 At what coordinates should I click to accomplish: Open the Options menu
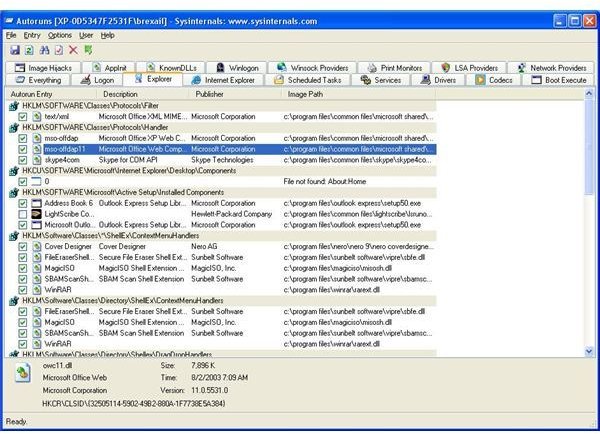(60, 35)
